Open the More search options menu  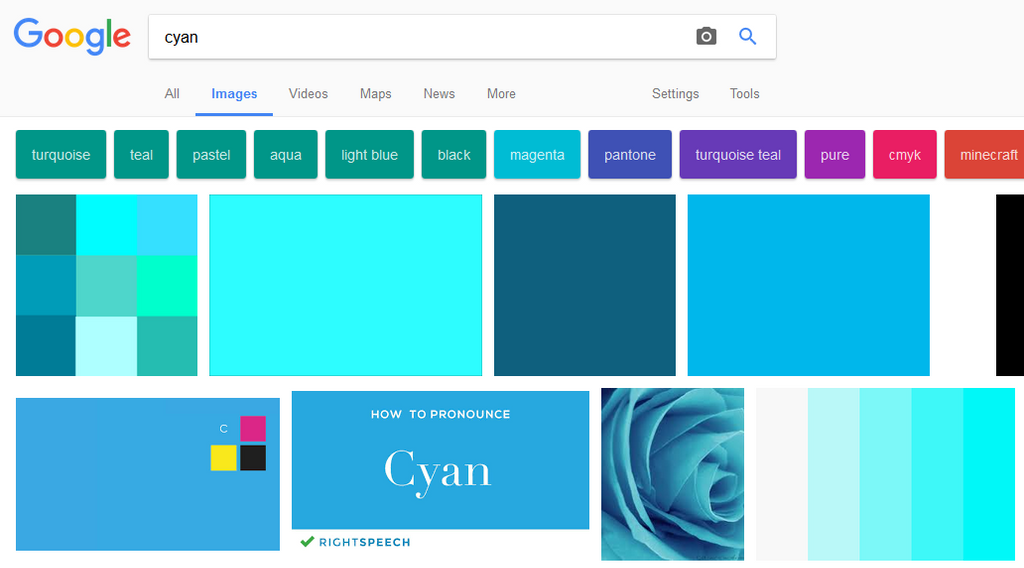[x=501, y=94]
